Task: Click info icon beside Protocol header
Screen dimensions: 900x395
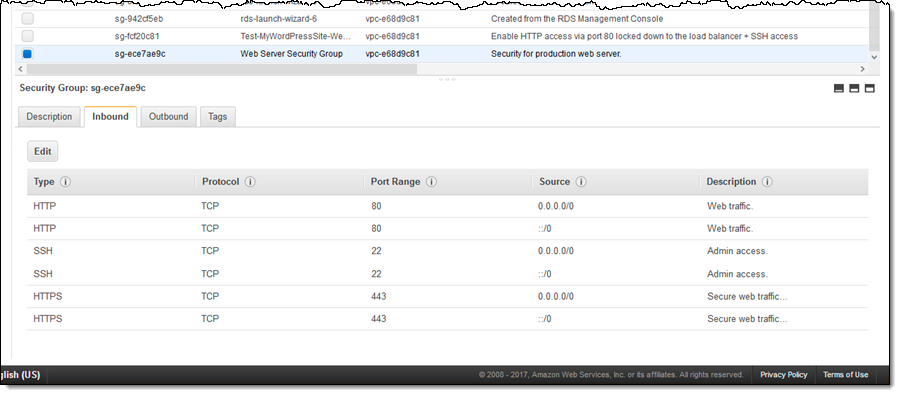Action: (250, 182)
